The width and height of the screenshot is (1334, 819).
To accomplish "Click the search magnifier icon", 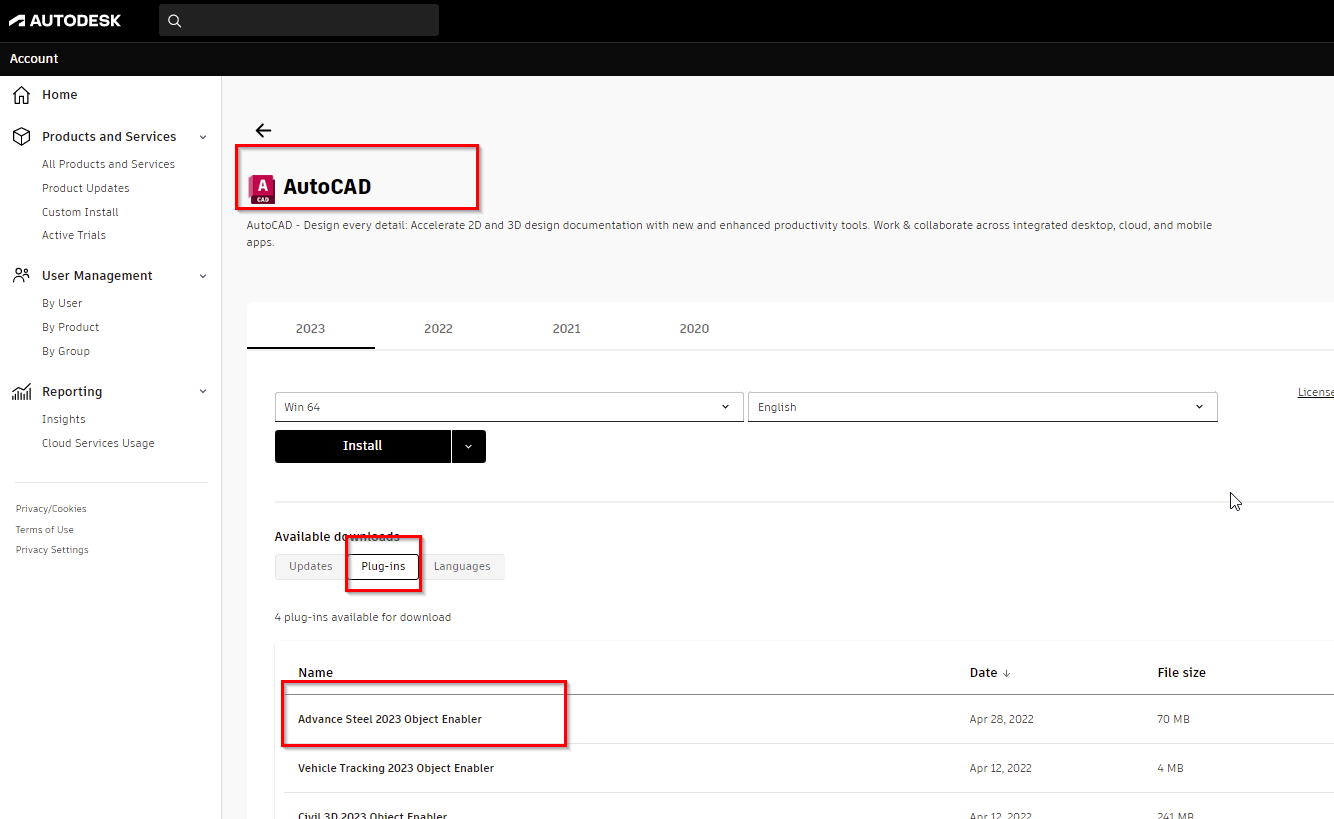I will pyautogui.click(x=175, y=21).
